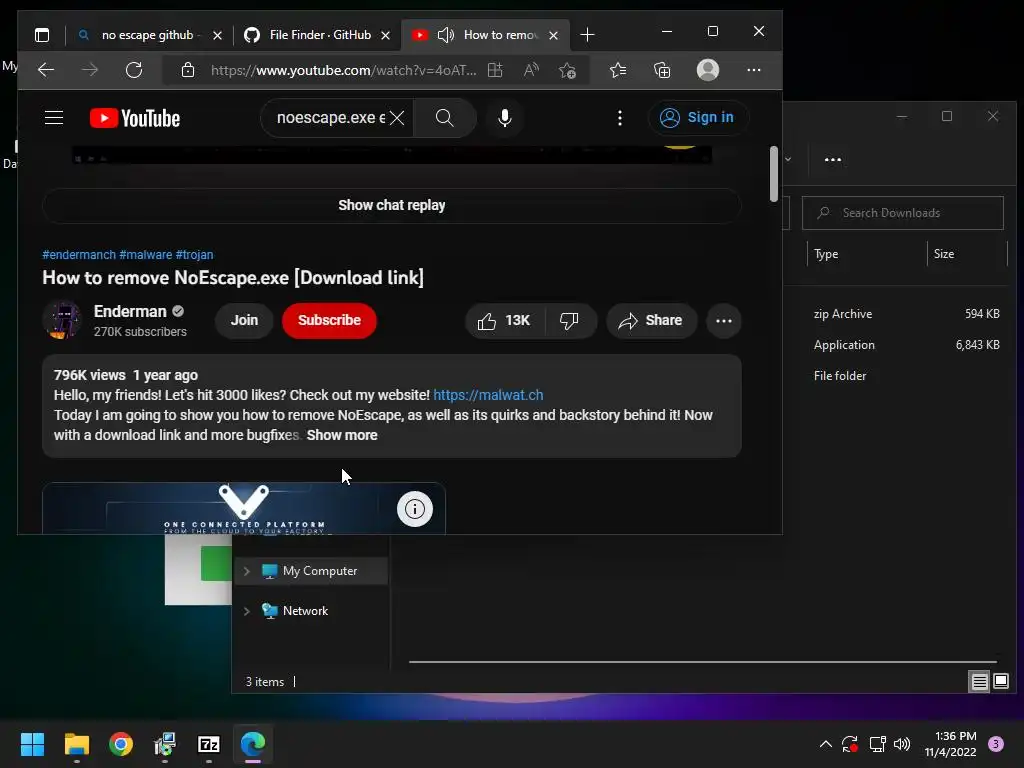Image resolution: width=1024 pixels, height=768 pixels.
Task: Switch Explorer to details view
Action: [x=980, y=682]
